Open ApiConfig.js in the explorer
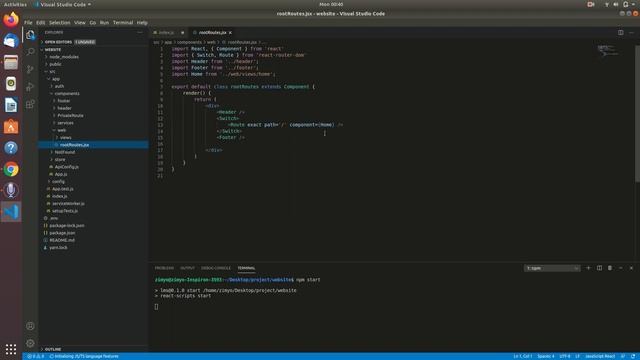Viewport: 640px width, 360px height. click(x=67, y=167)
